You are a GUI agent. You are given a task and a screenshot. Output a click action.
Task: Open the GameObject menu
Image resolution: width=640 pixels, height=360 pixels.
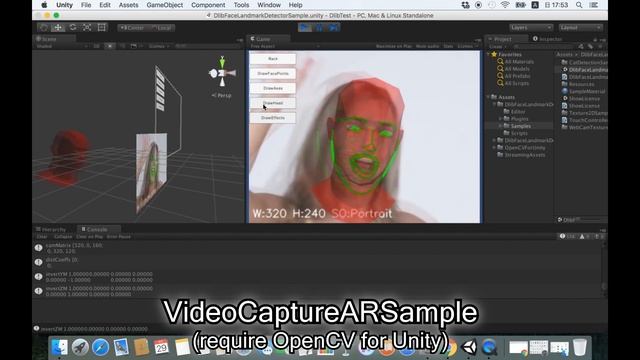tap(164, 5)
